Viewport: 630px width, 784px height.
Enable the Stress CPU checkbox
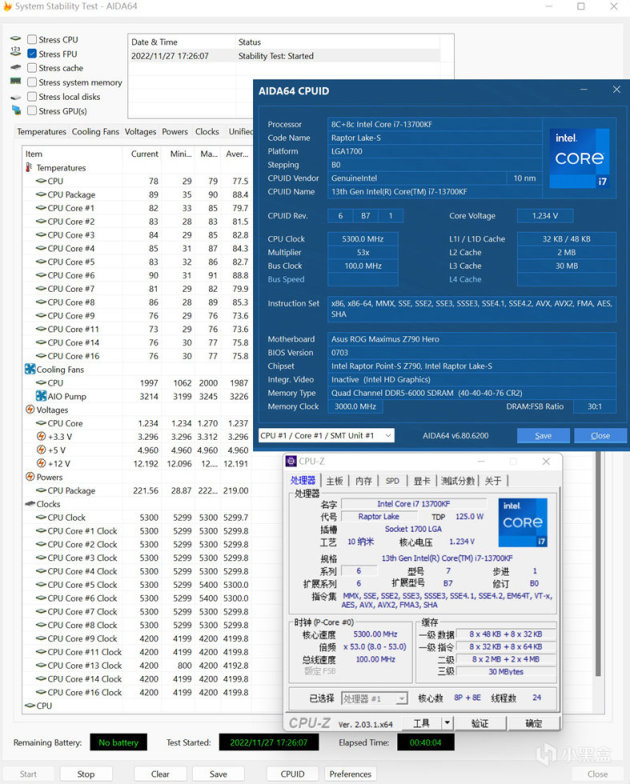(x=32, y=40)
